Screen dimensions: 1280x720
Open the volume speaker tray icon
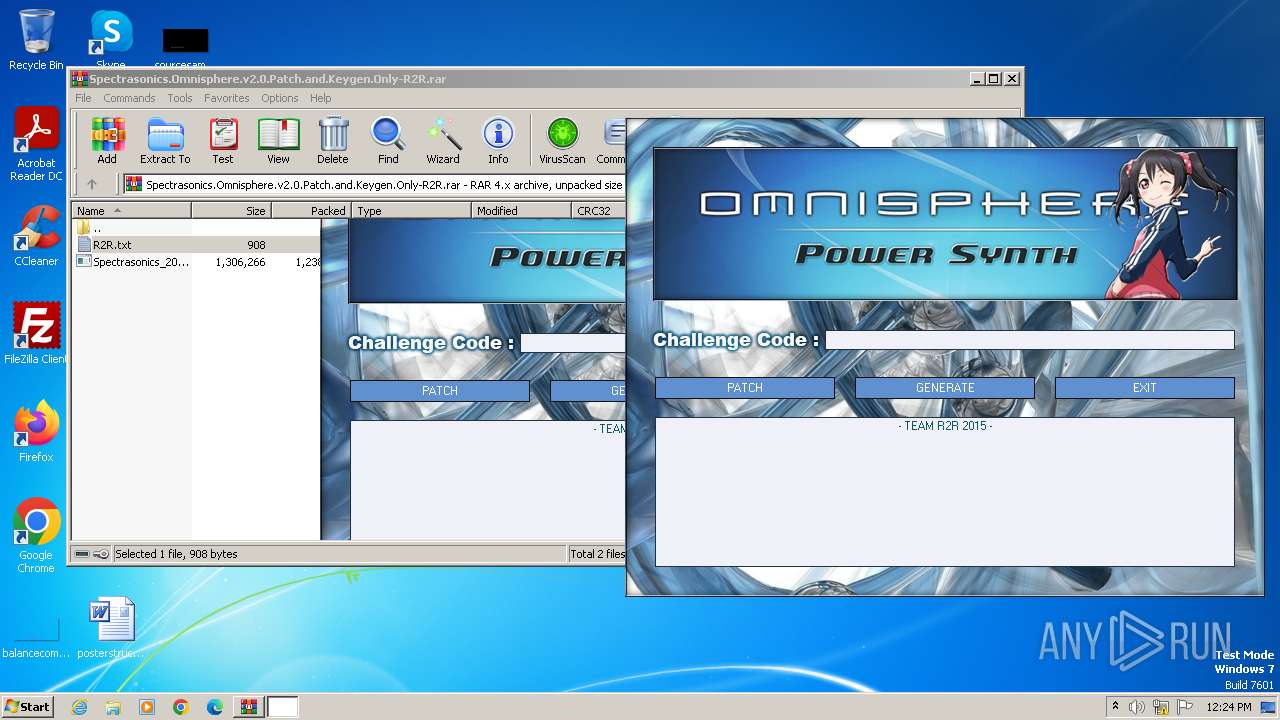pos(1137,707)
